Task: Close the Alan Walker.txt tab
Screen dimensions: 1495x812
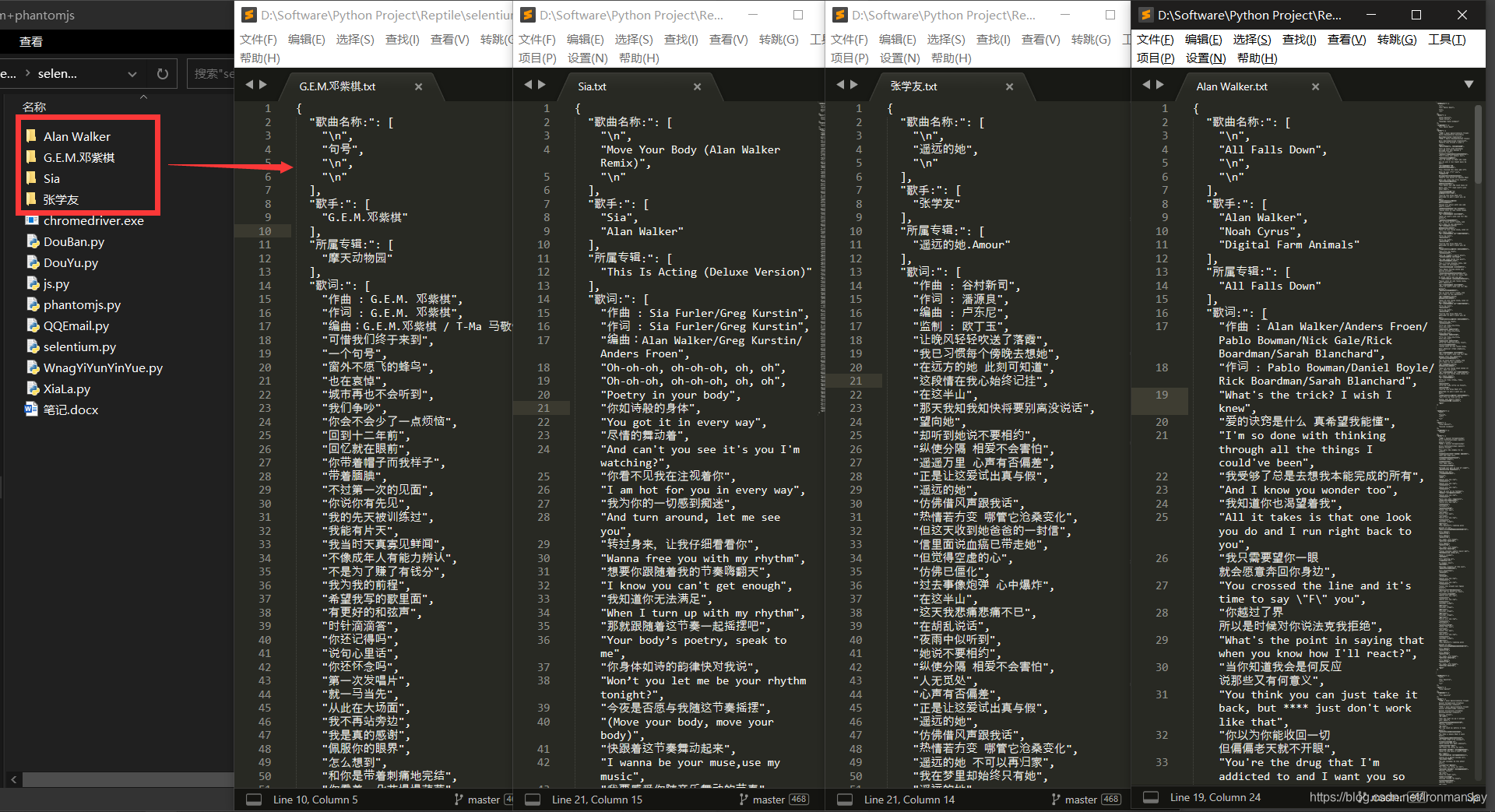Action: click(1315, 86)
